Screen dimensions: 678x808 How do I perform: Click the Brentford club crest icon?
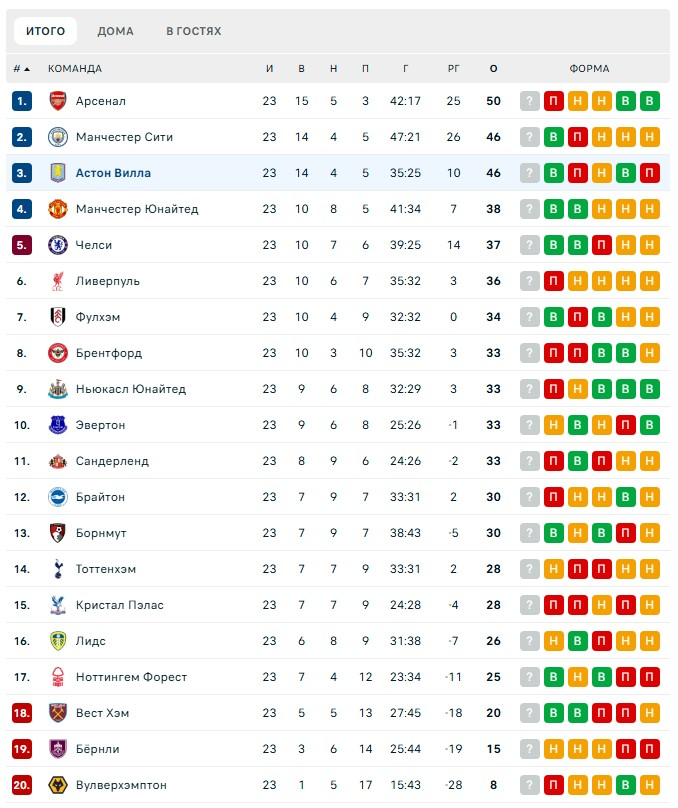57,353
